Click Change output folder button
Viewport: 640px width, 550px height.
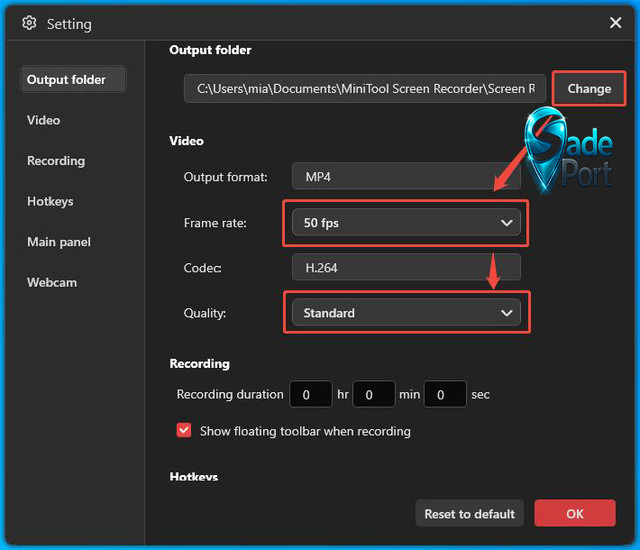[589, 89]
